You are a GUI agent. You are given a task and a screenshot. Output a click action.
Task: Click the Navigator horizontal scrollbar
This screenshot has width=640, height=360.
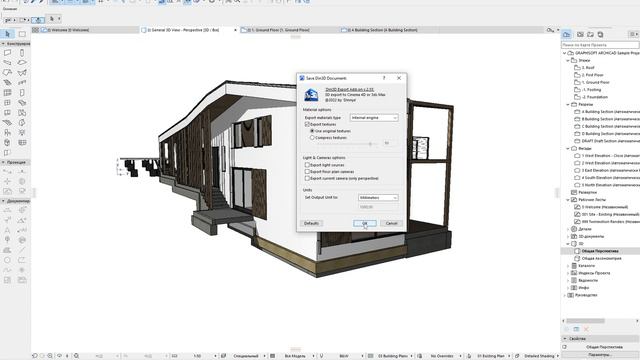tap(585, 321)
